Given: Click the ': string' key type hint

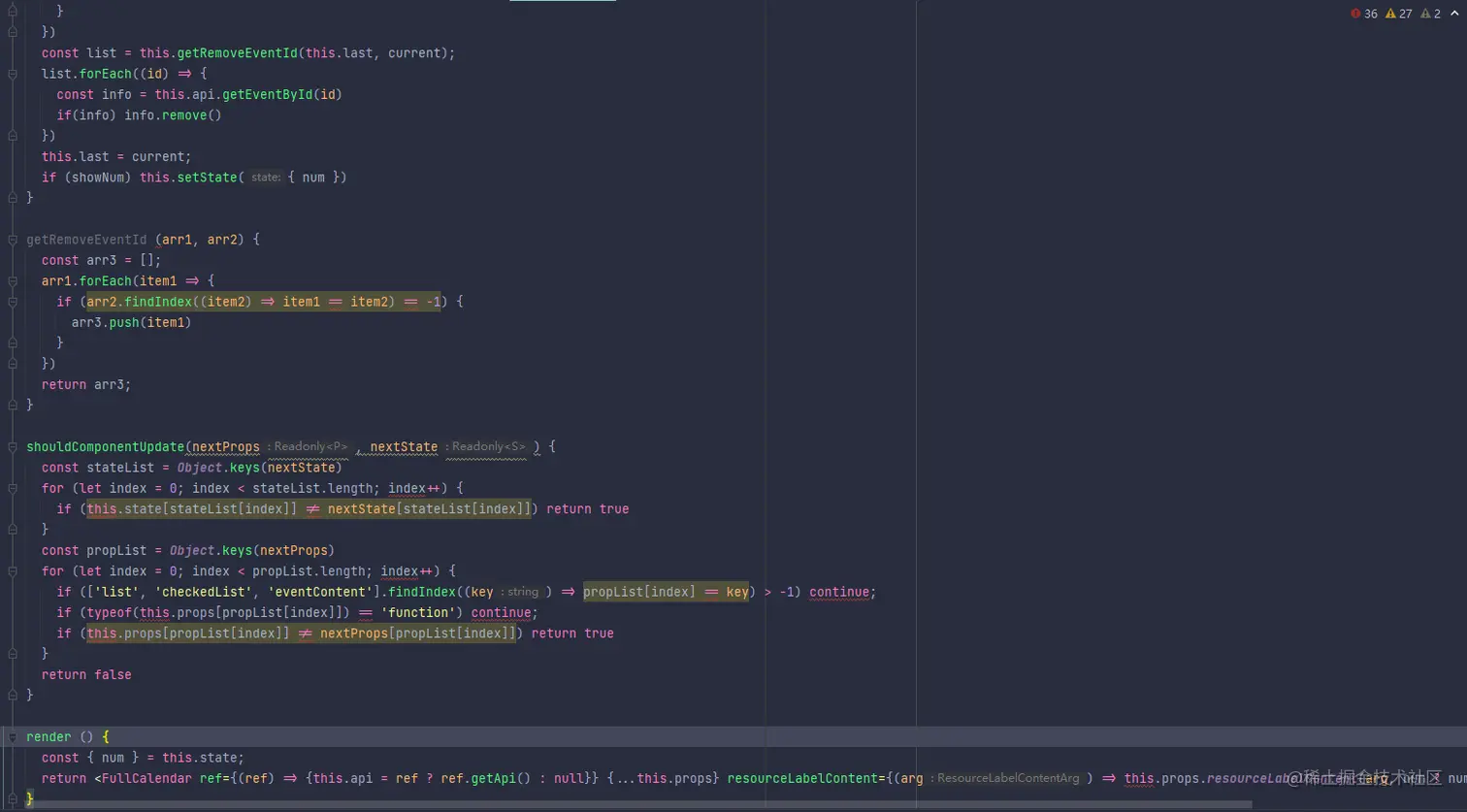Looking at the screenshot, I should coord(522,592).
